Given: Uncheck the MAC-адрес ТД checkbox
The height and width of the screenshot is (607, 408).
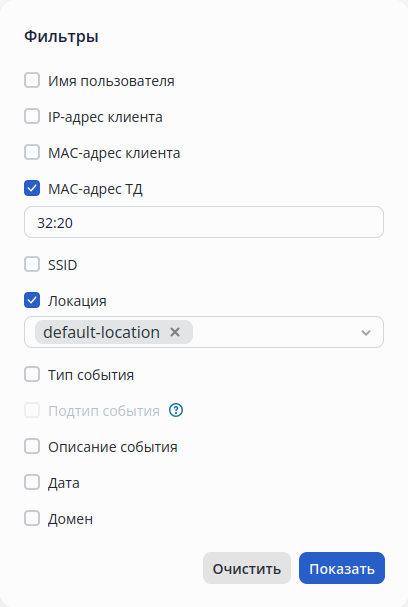Looking at the screenshot, I should click(x=32, y=189).
